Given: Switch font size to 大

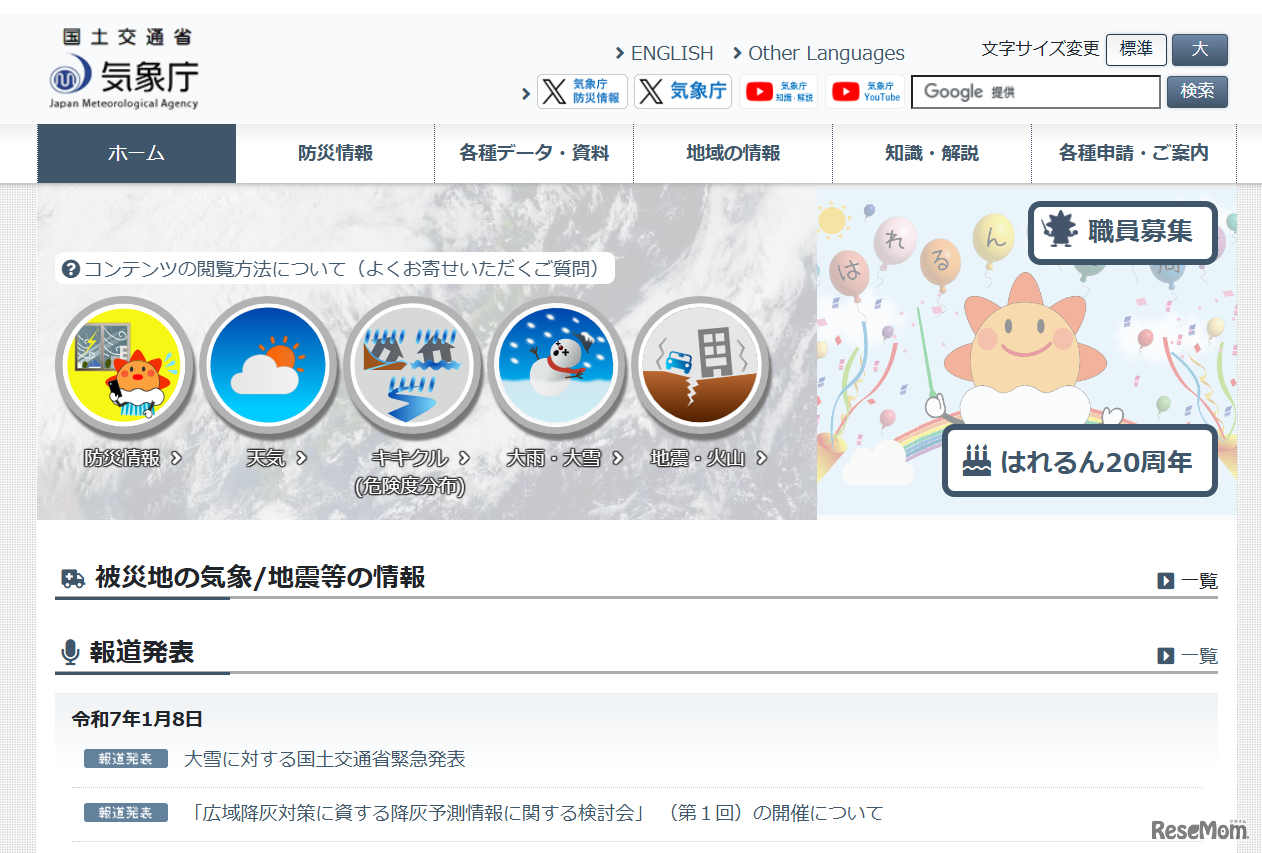Looking at the screenshot, I should click(1198, 49).
